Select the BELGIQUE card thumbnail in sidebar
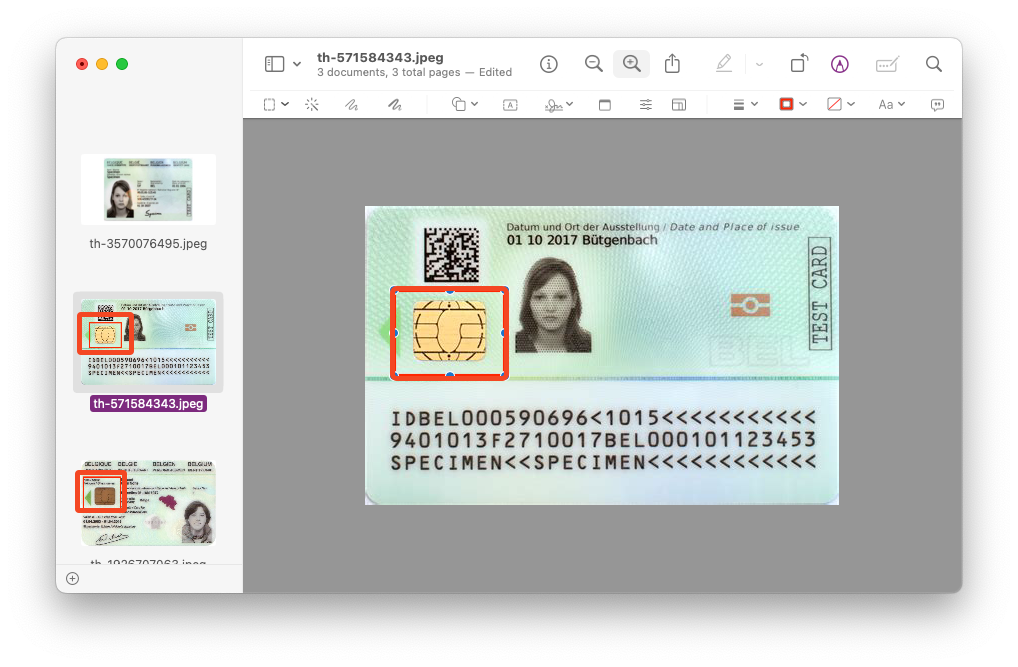The image size is (1018, 667). tap(149, 503)
